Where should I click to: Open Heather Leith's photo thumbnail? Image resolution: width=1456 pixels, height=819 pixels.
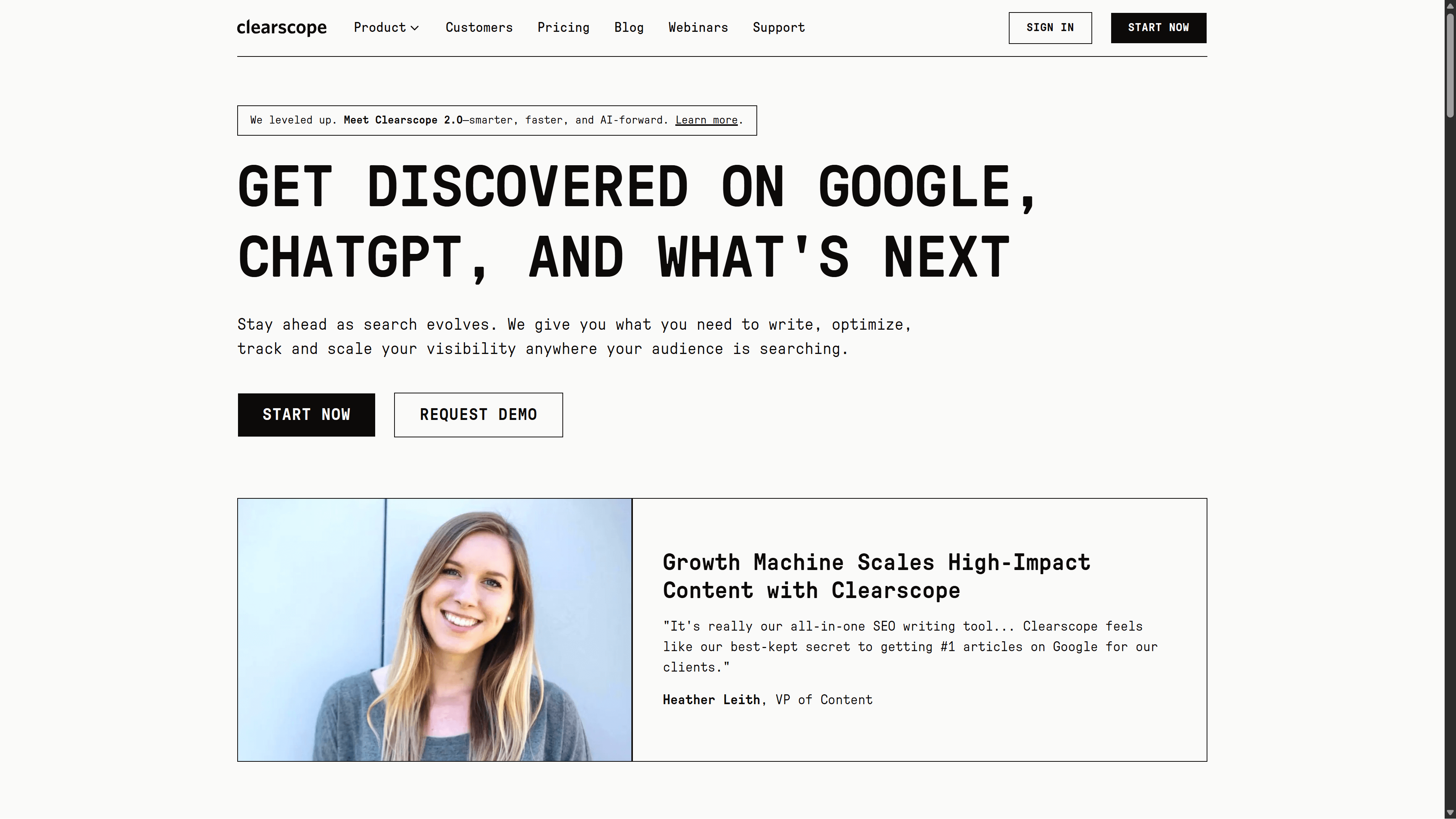click(x=434, y=629)
